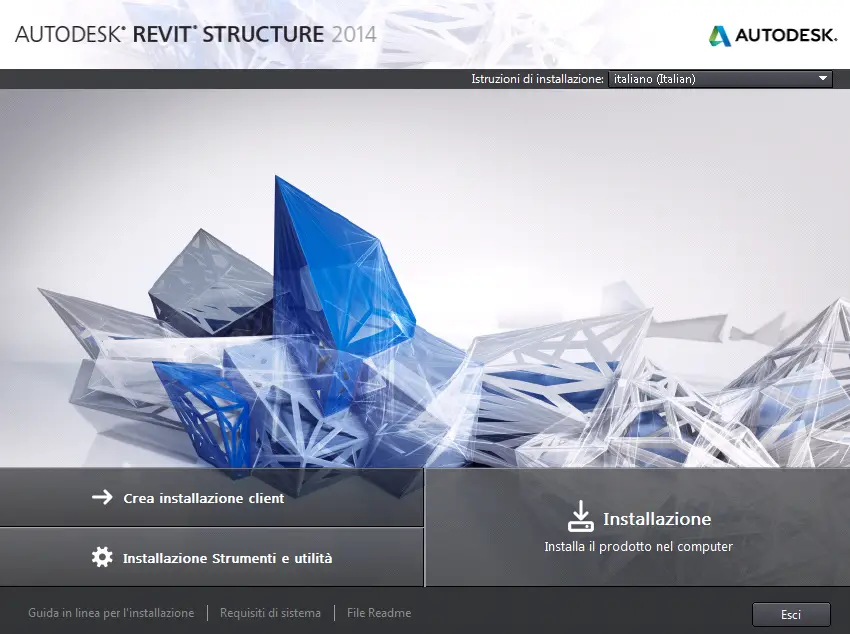850x634 pixels.
Task: Click the text Installa il prodotto nel computer
Action: coord(638,547)
